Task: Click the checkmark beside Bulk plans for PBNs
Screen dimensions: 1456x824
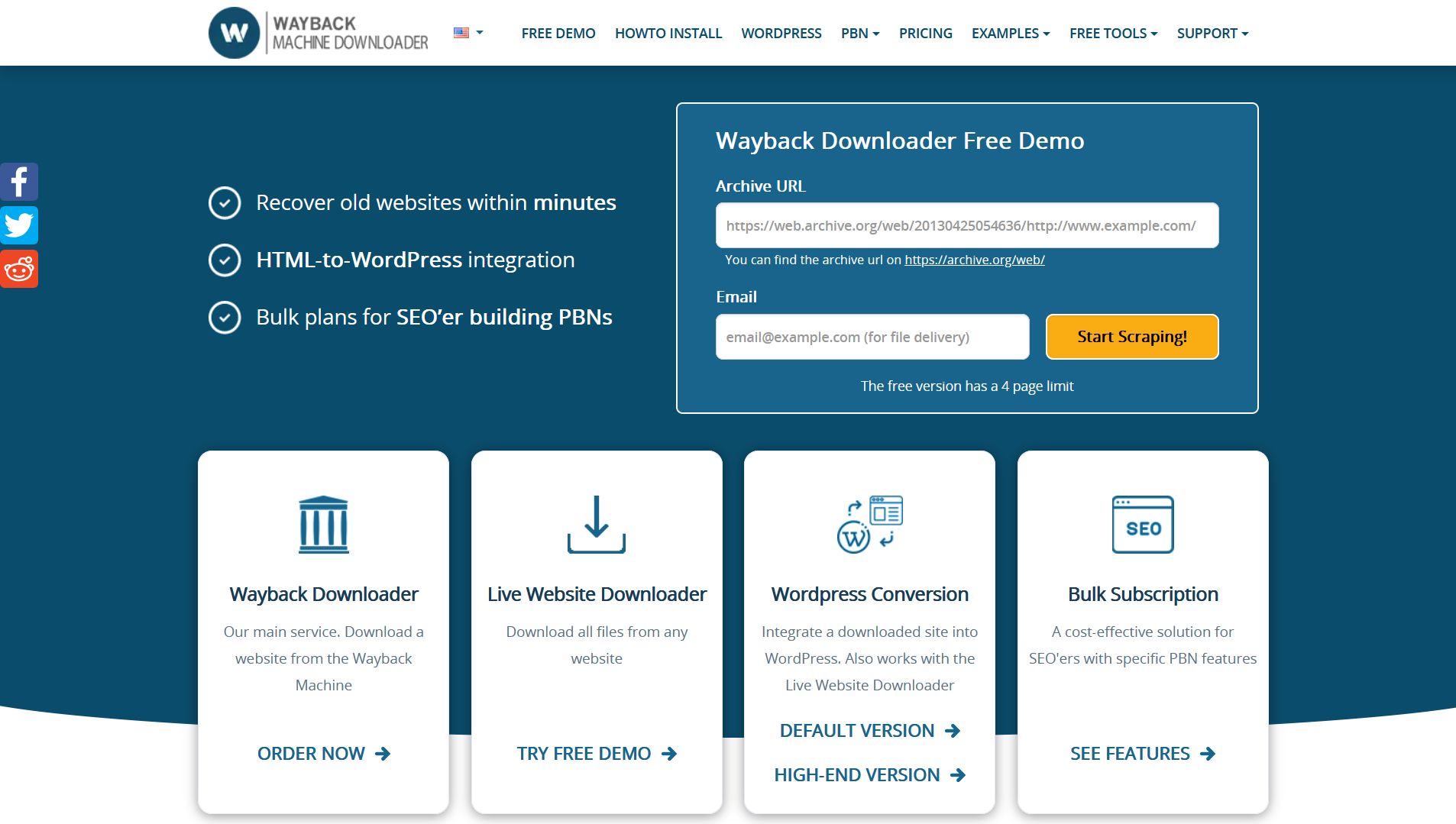Action: [224, 317]
